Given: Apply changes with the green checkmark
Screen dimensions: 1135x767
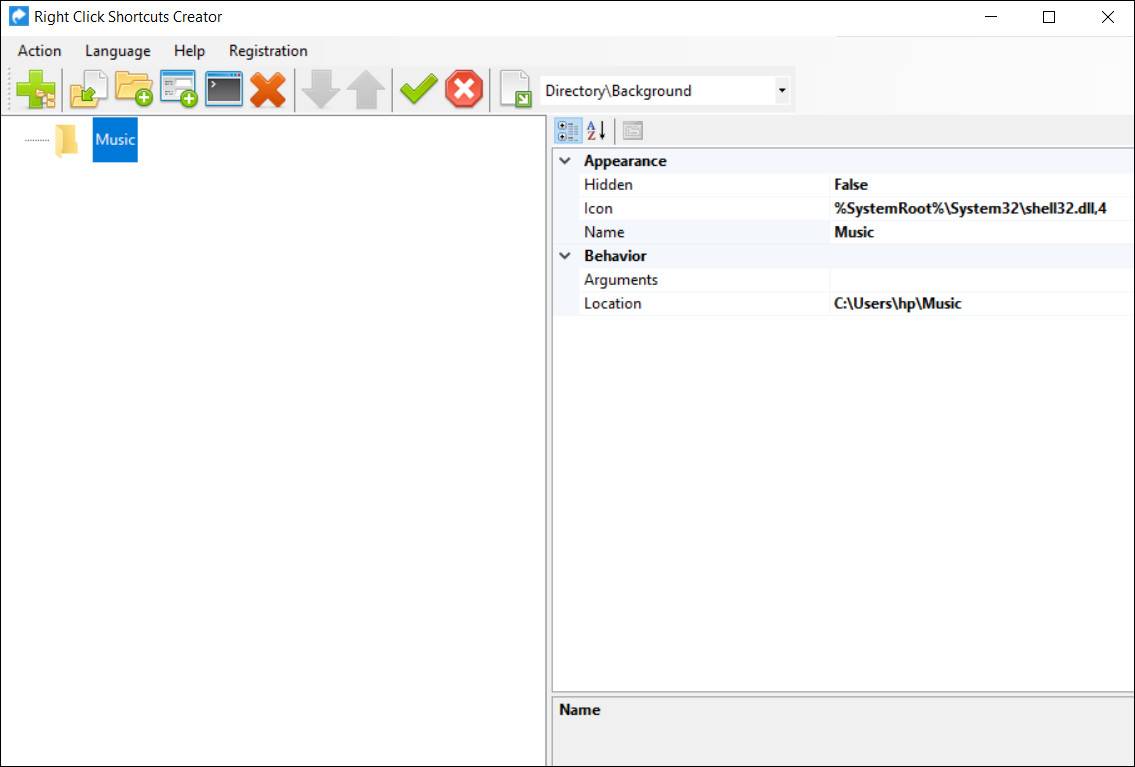Looking at the screenshot, I should (418, 90).
